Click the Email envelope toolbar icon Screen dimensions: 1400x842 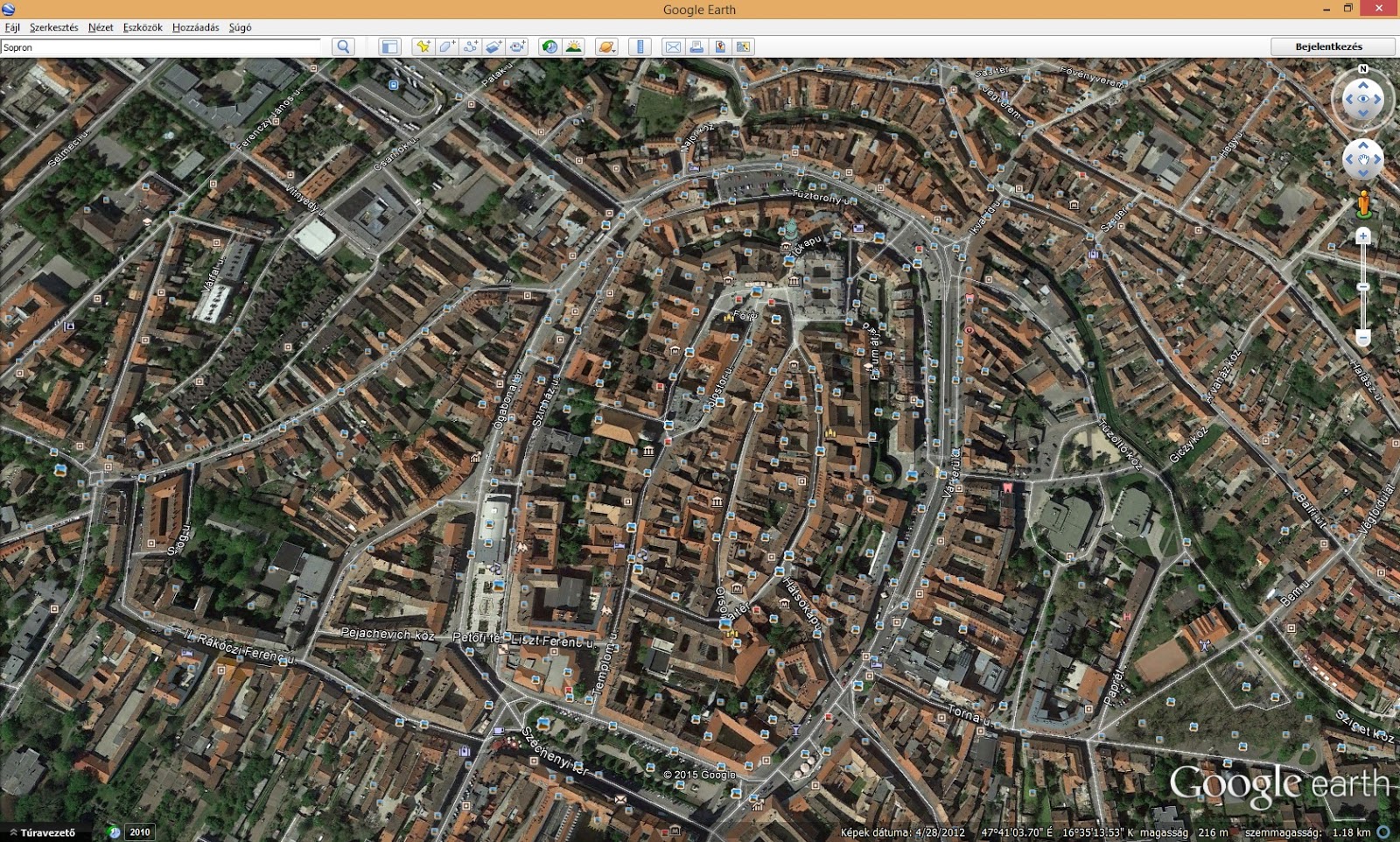pos(673,47)
